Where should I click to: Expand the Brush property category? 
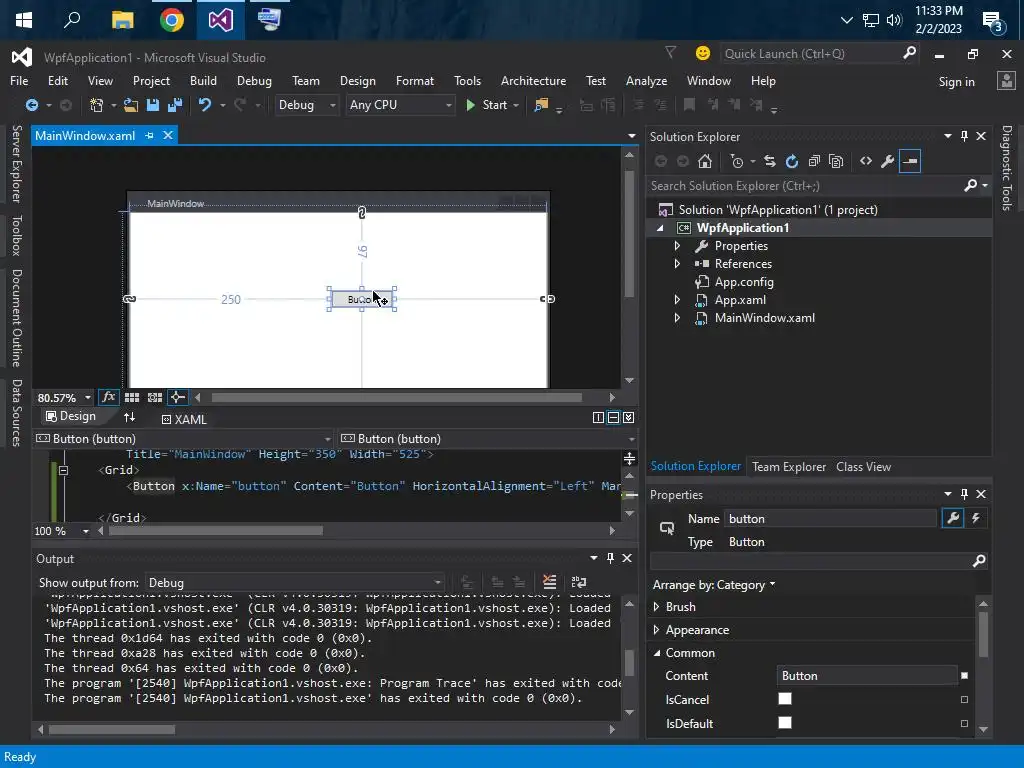click(656, 607)
